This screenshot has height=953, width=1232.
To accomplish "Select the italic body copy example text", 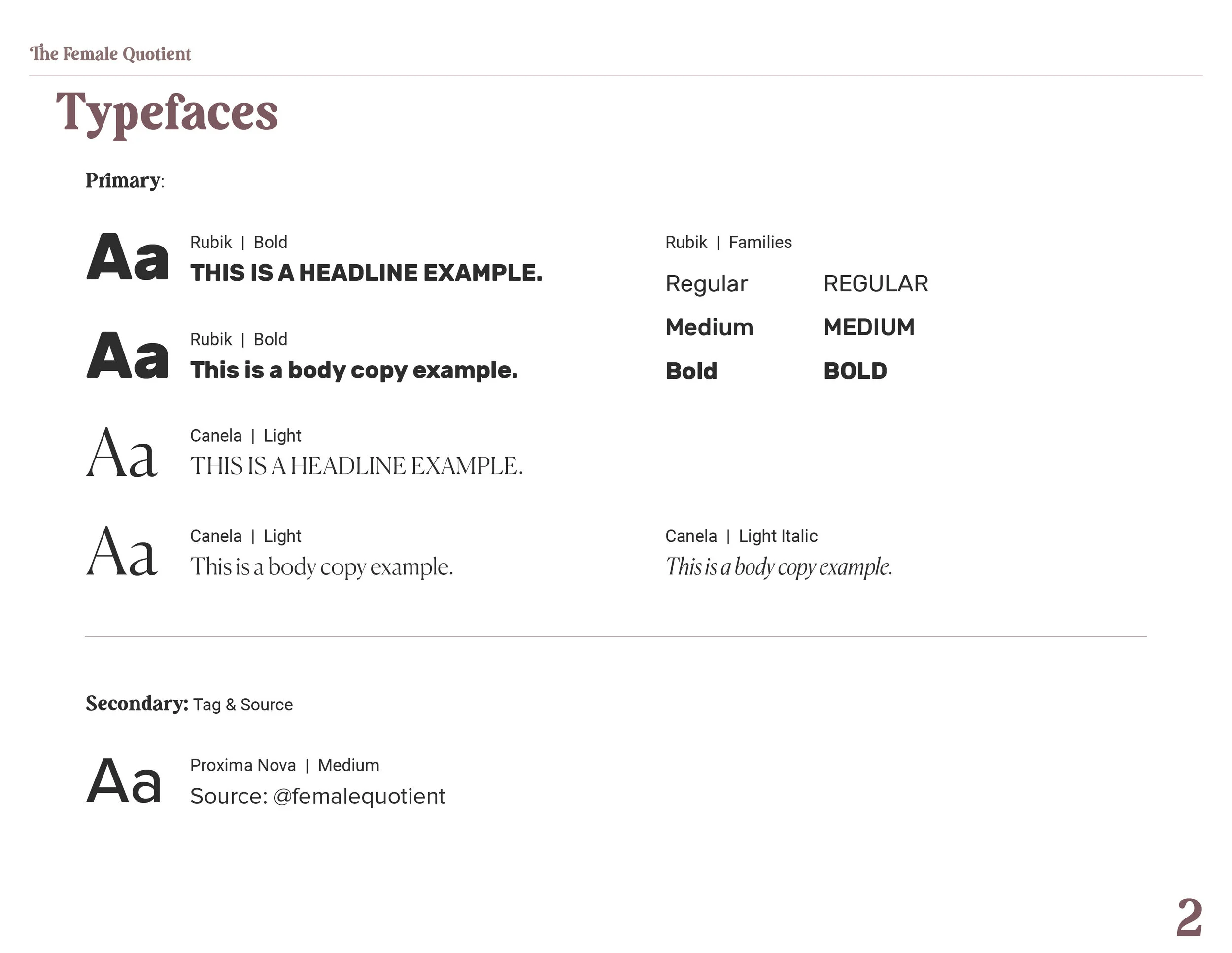I will pos(779,567).
